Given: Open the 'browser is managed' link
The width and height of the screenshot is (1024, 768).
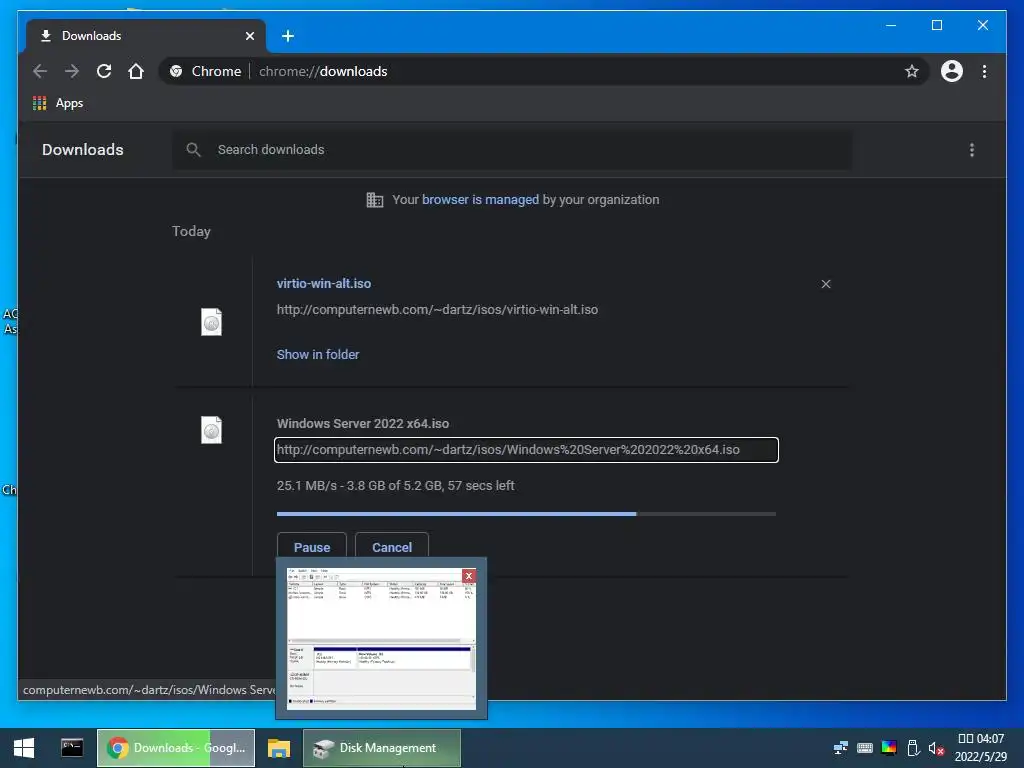Looking at the screenshot, I should (x=481, y=200).
